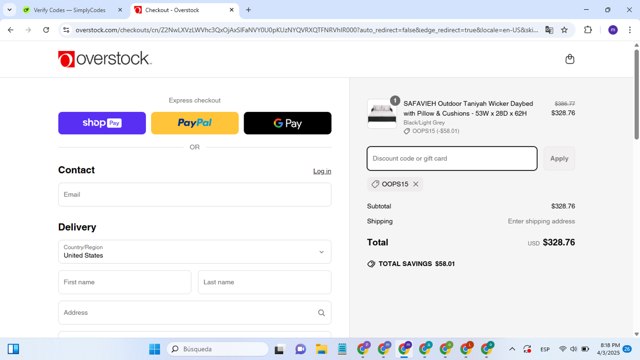This screenshot has height=360, width=640.
Task: Open the tab search dropdown arrow
Action: (x=9, y=10)
